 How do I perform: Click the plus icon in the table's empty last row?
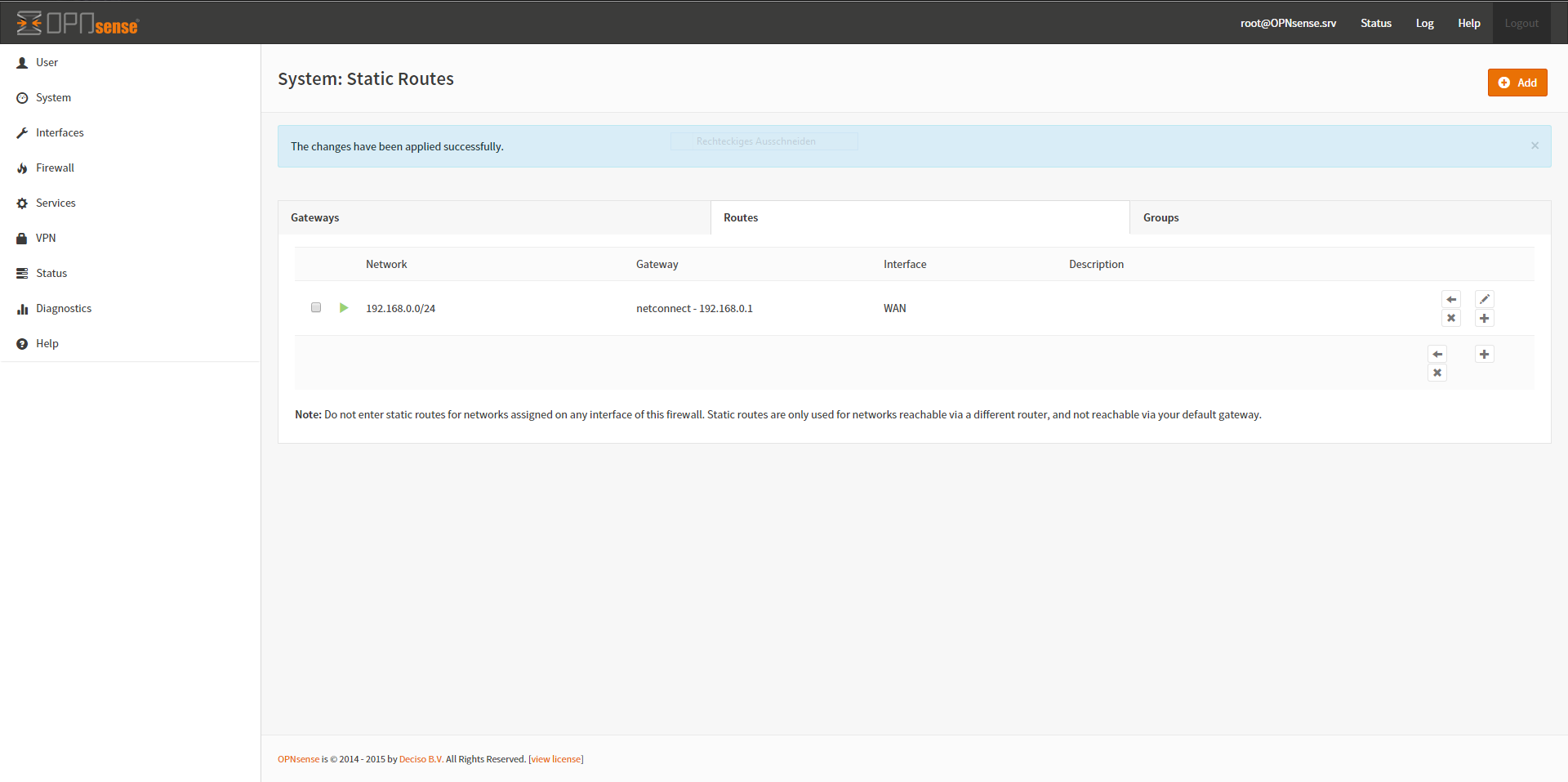pos(1485,354)
